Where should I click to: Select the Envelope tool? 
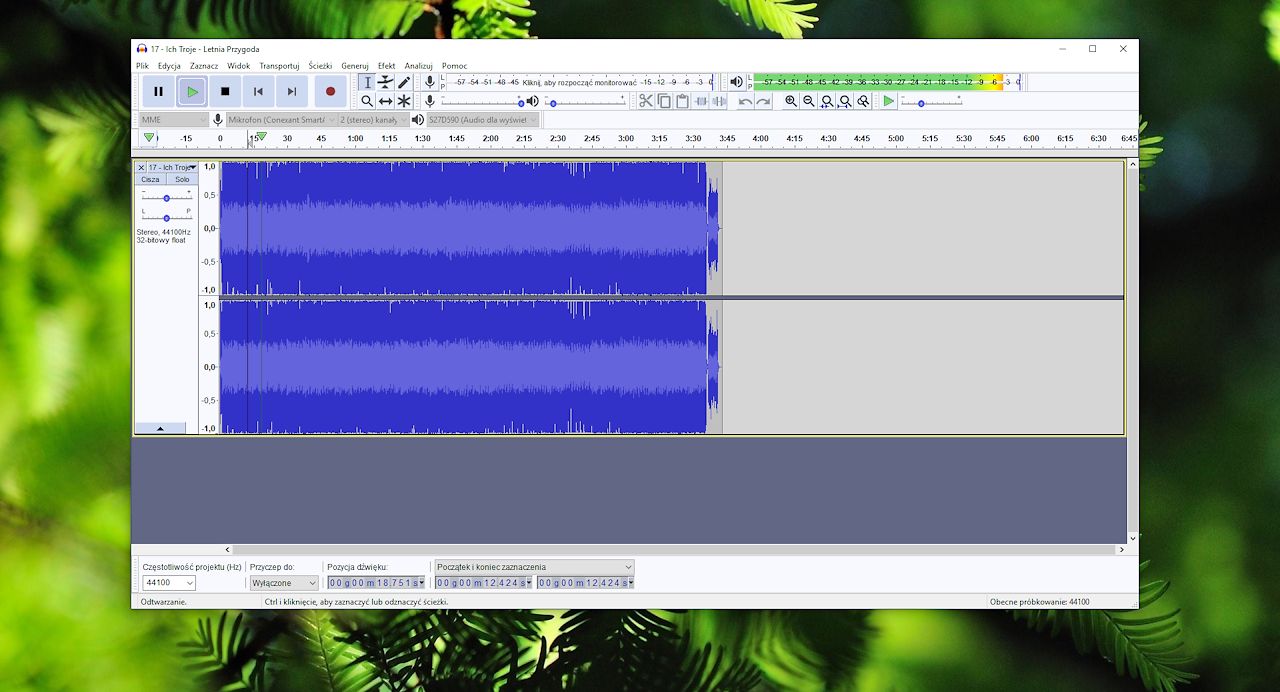[x=385, y=82]
